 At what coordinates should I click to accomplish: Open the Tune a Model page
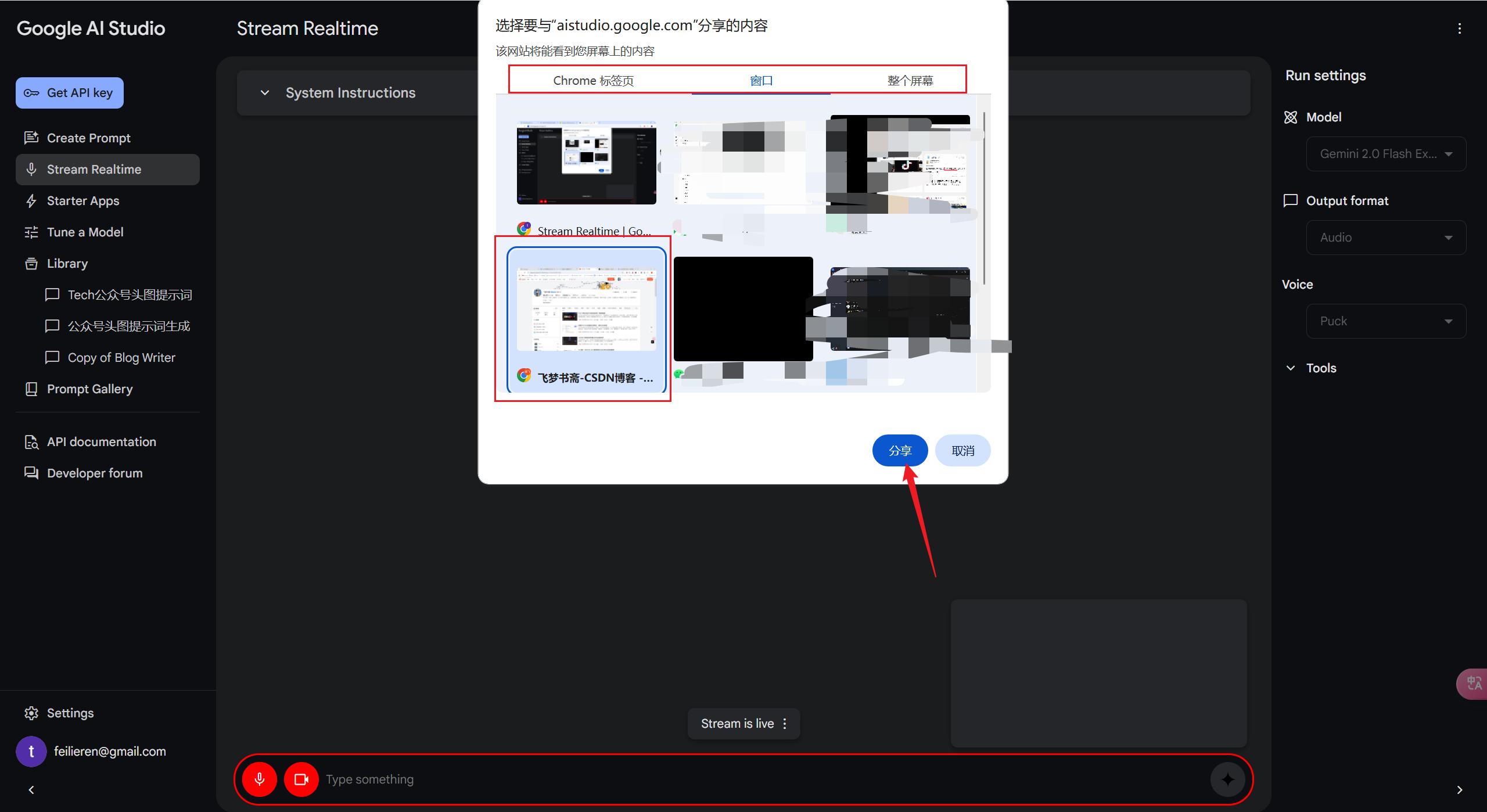(x=85, y=232)
